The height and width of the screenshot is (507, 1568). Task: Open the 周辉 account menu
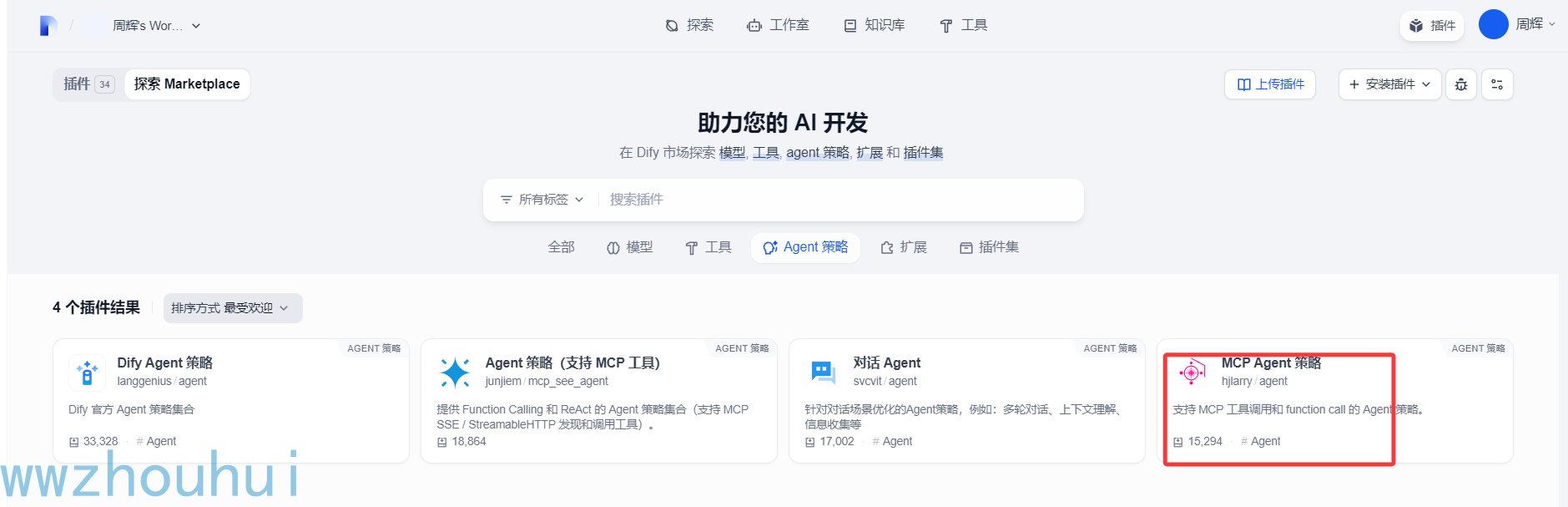coord(1535,24)
